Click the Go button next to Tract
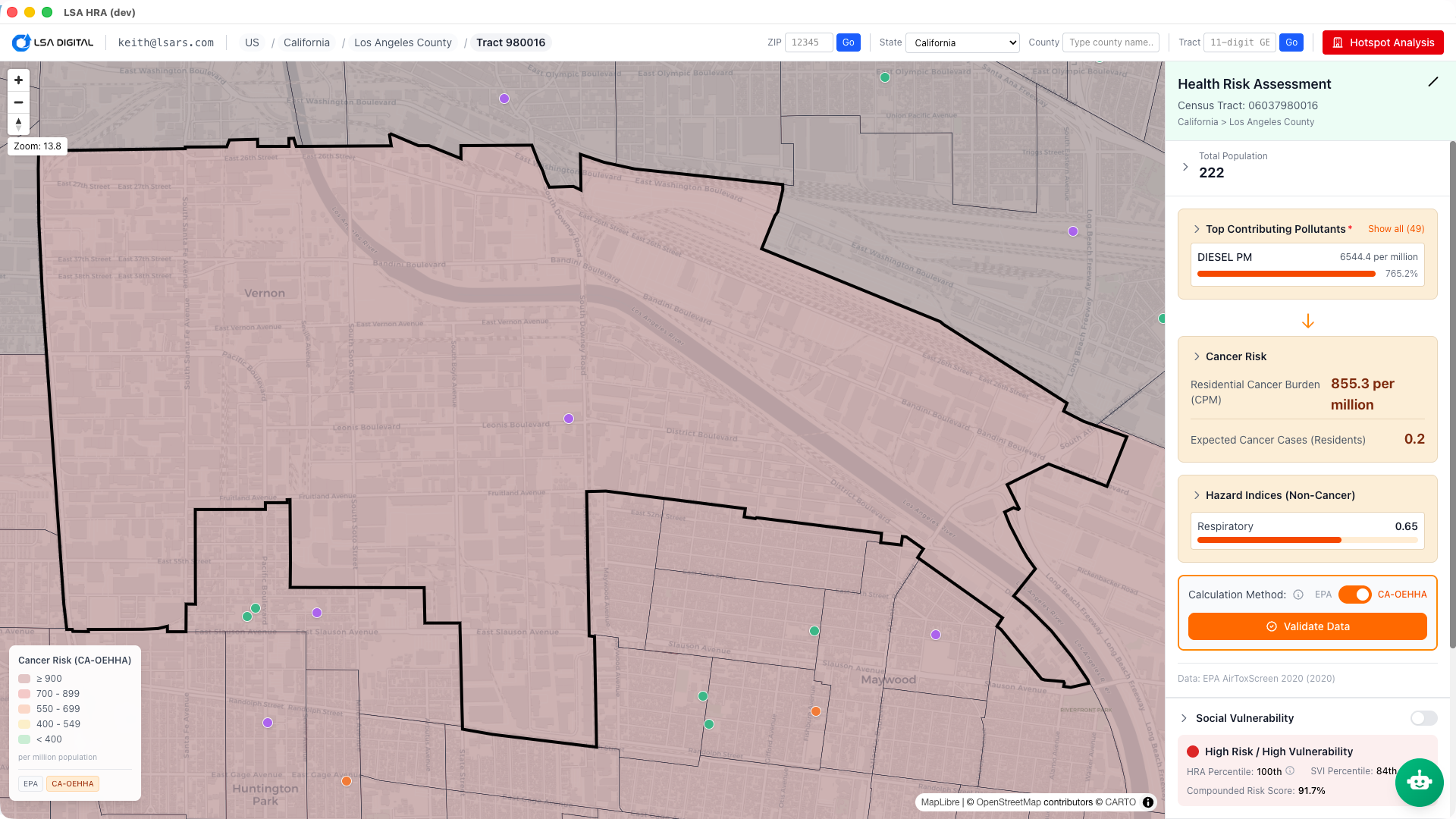Viewport: 1456px width, 819px height. pos(1291,42)
